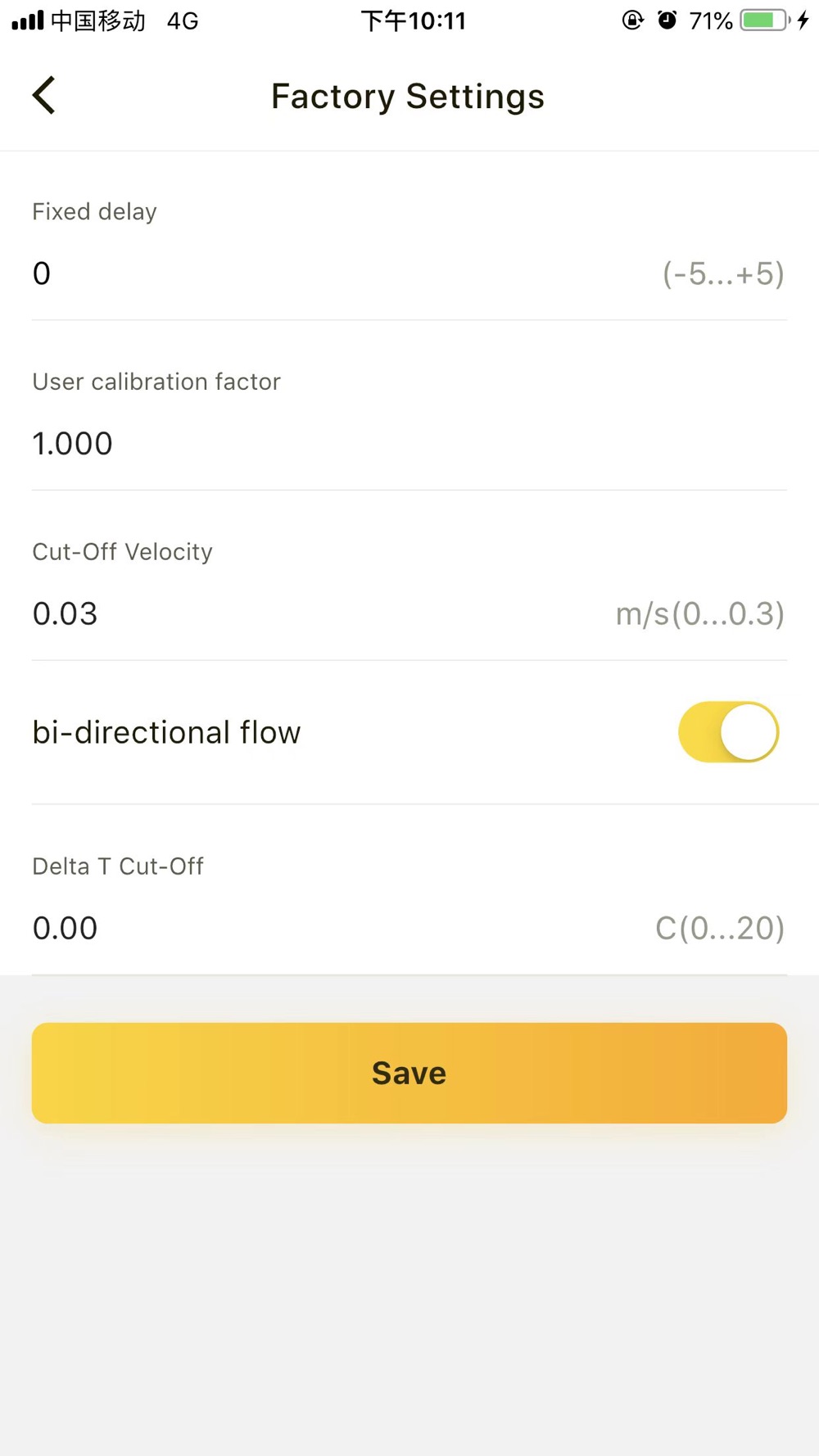The height and width of the screenshot is (1456, 819).
Task: Toggle the bi-directional flow switch
Action: point(728,732)
